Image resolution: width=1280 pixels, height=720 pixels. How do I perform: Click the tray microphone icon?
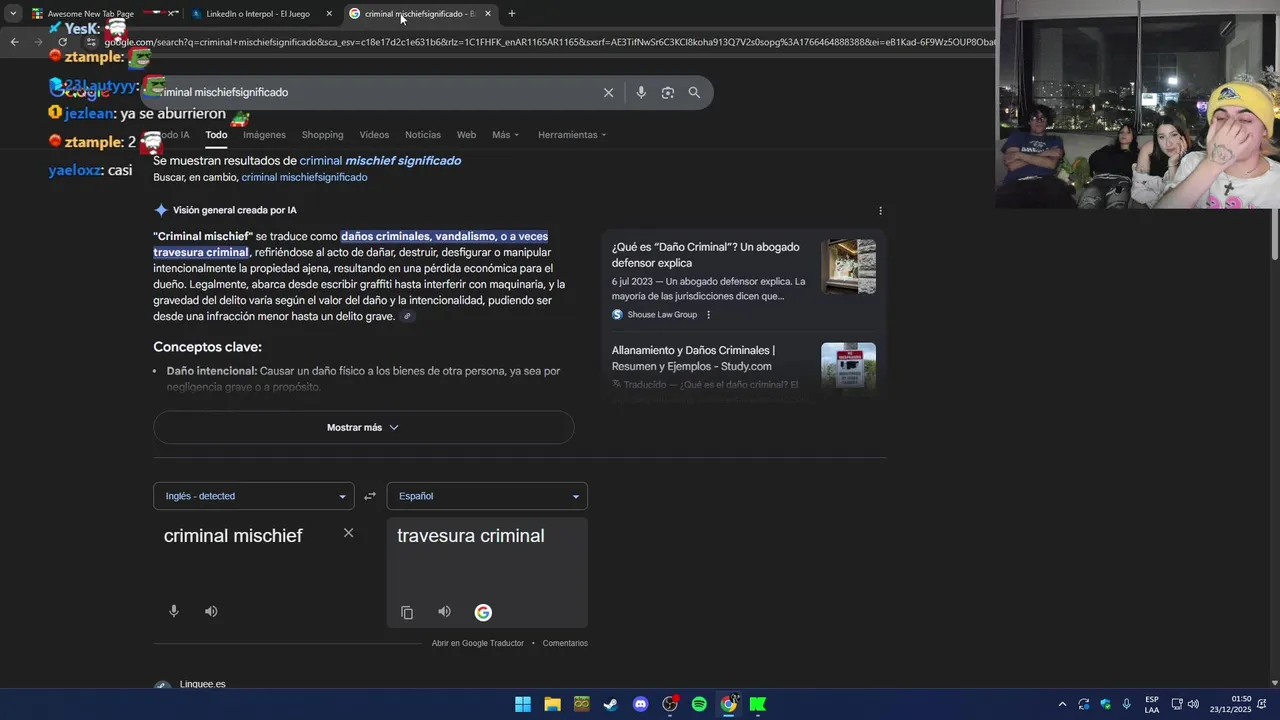[1127, 704]
